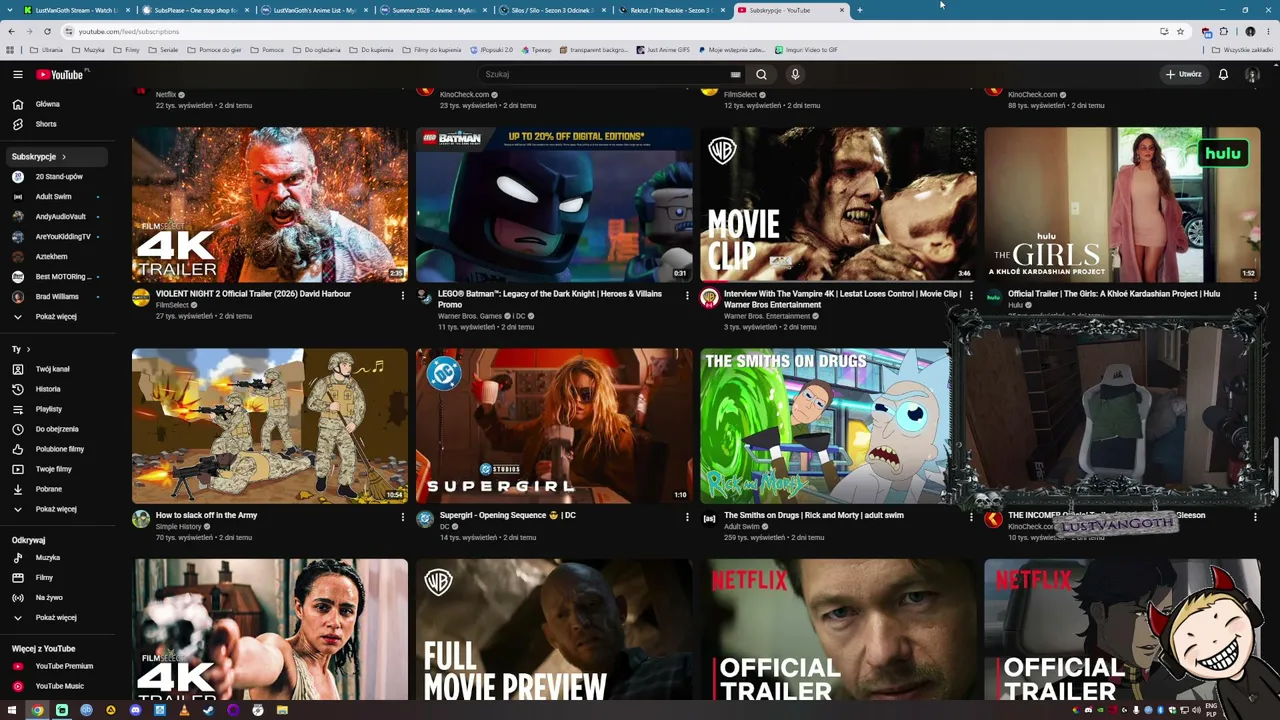Image resolution: width=1280 pixels, height=720 pixels.
Task: Start voice search with the microphone
Action: point(795,74)
